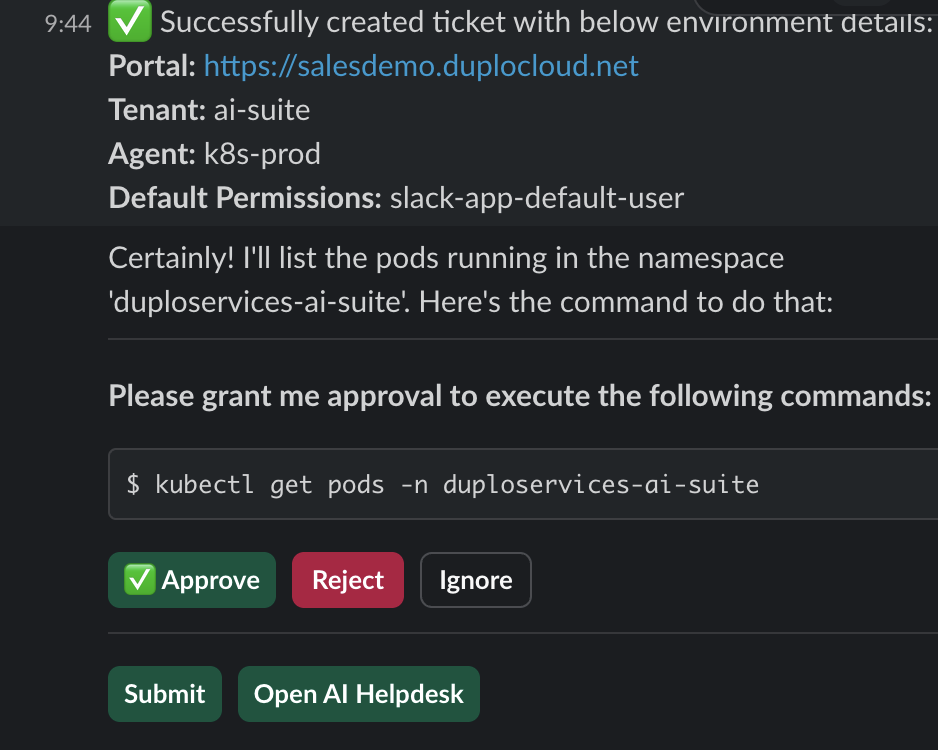The width and height of the screenshot is (938, 751).
Task: Click the 'Please grant me approval' heading
Action: 520,396
